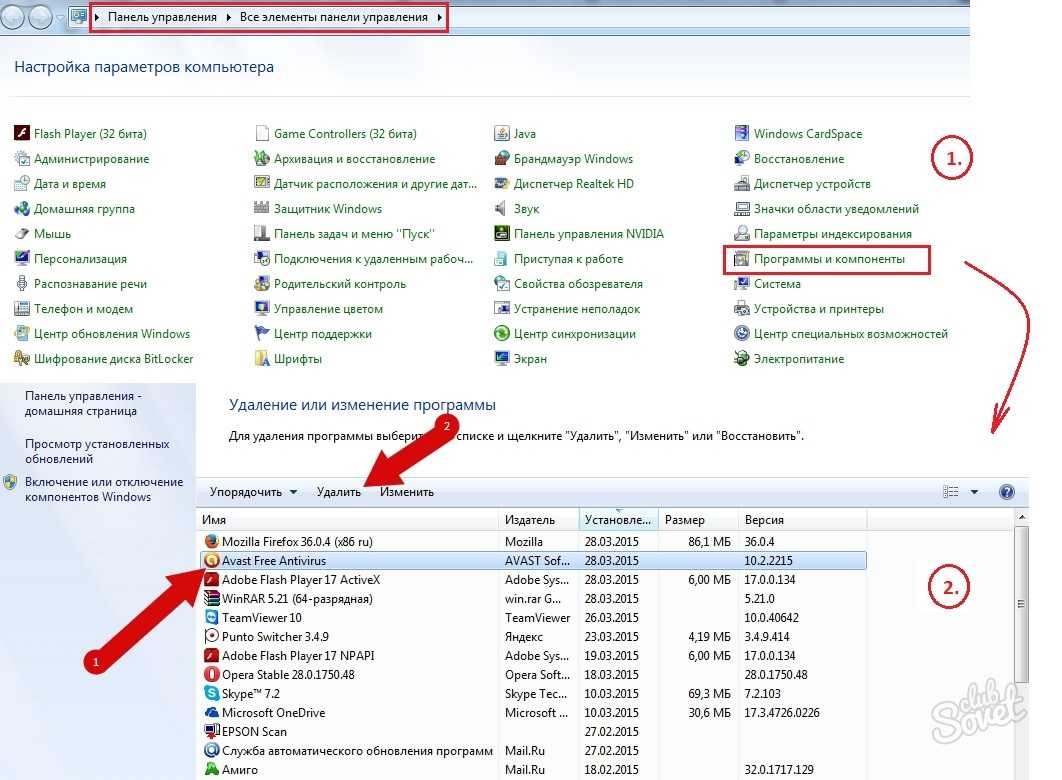Open Панель управления - домашняя страница link
This screenshot has width=1062, height=780.
tap(83, 404)
